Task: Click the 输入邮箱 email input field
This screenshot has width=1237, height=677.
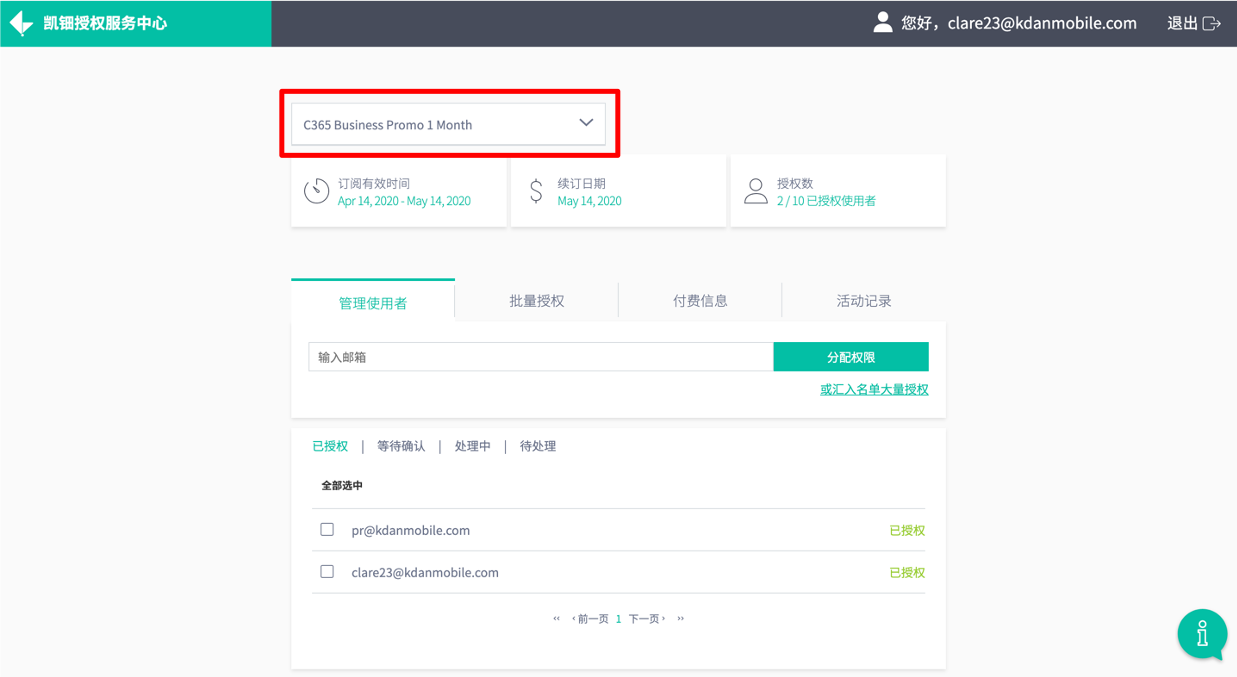Action: click(541, 357)
